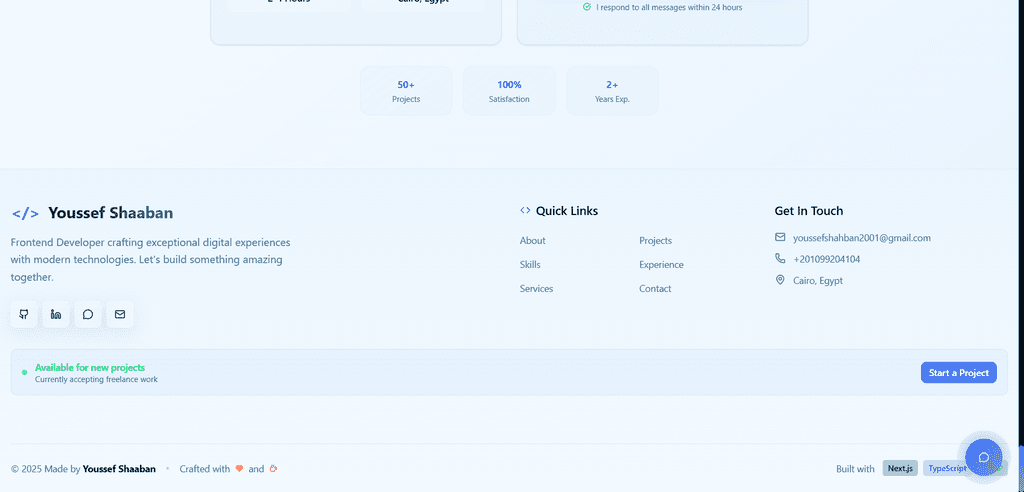Click the respond within 24 hours note
Screen dimensions: 1024x492
click(x=669, y=8)
